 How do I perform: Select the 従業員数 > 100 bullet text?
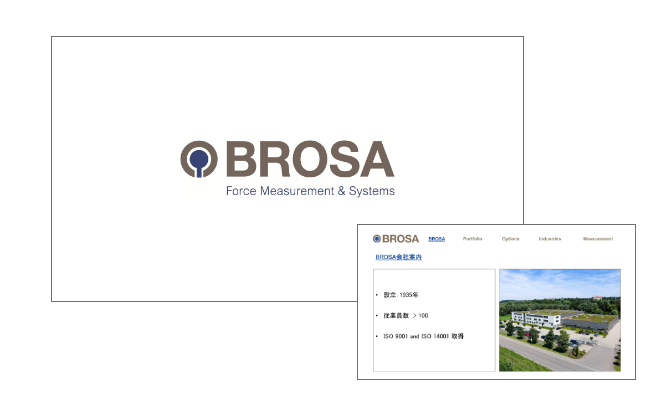406,315
